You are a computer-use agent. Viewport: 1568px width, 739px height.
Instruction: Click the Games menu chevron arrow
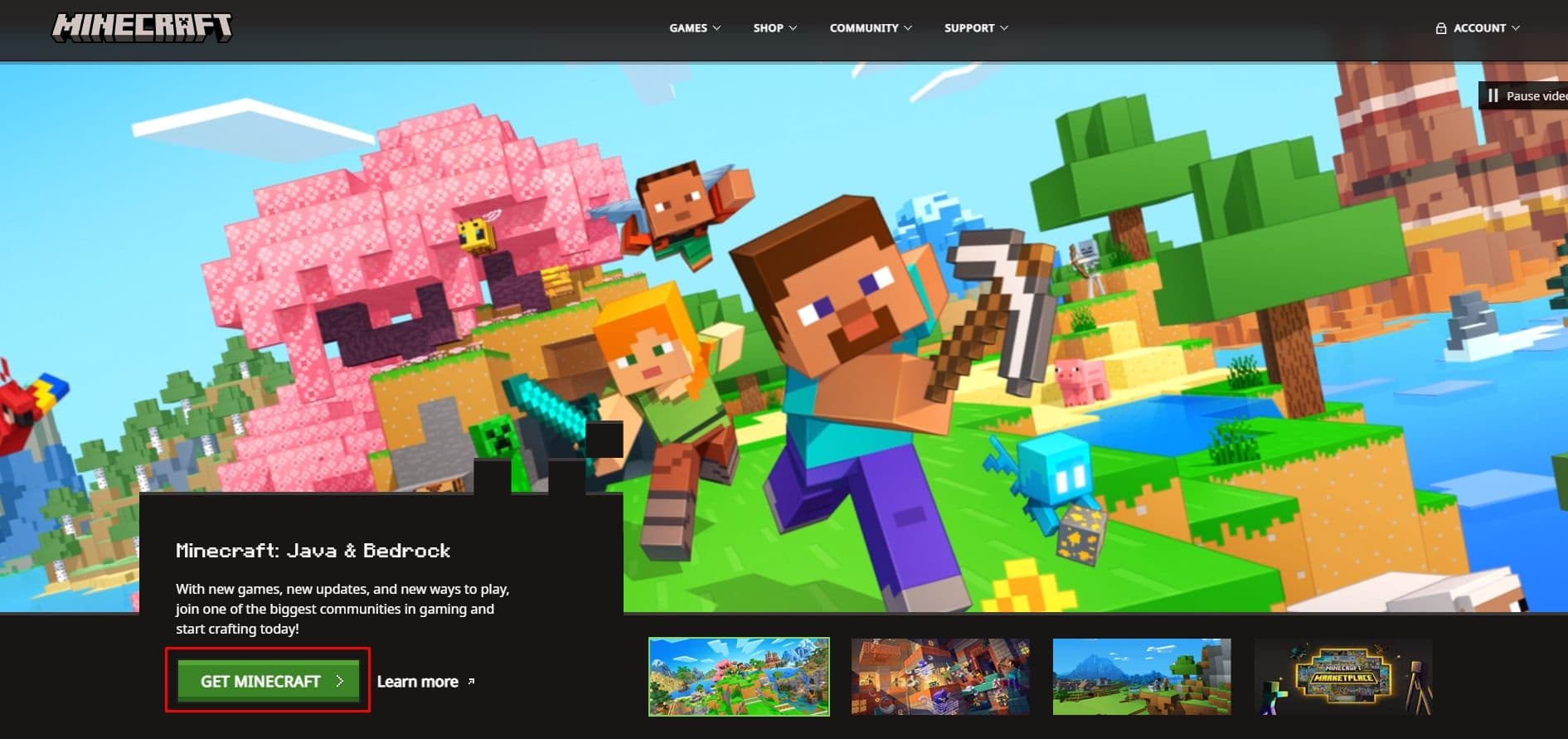pyautogui.click(x=716, y=28)
